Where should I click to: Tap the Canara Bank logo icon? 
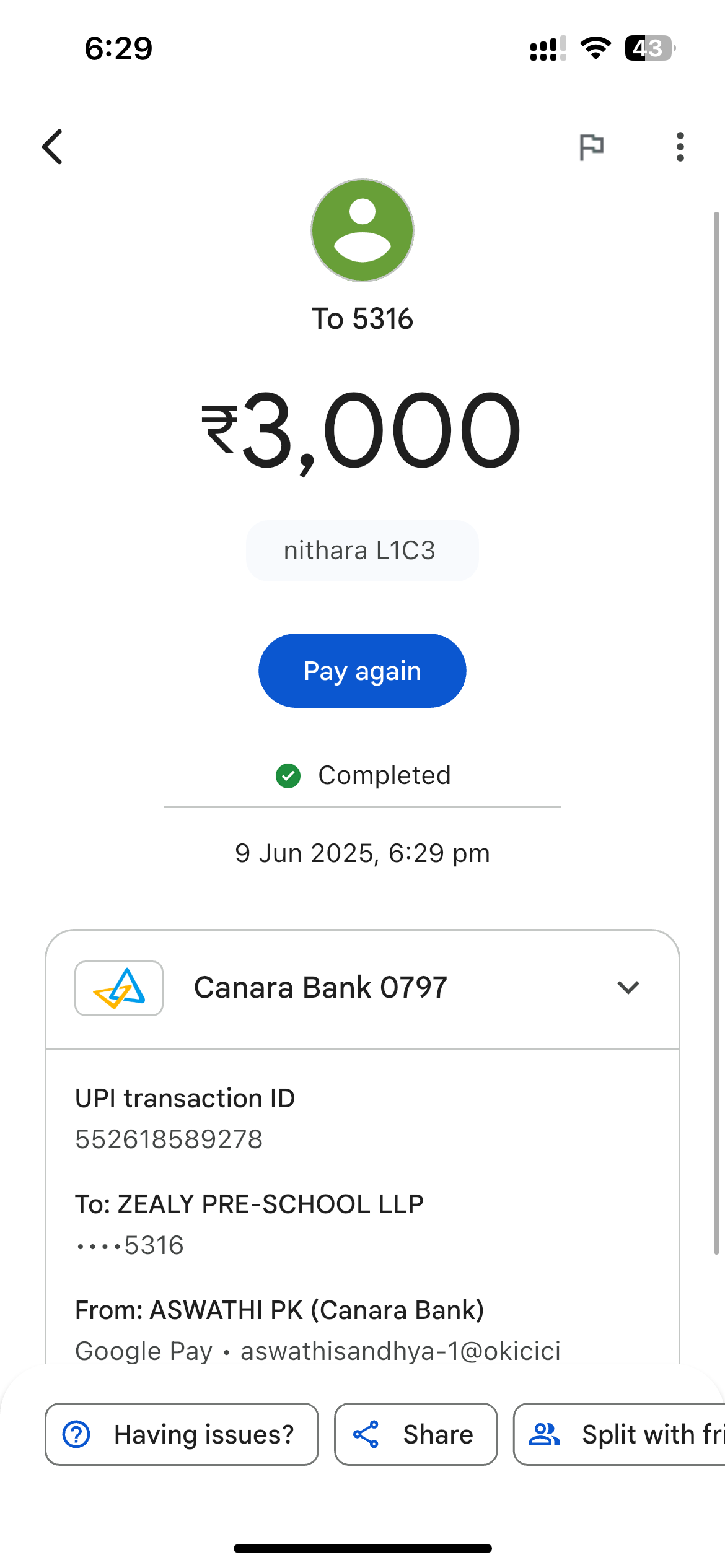pyautogui.click(x=119, y=988)
